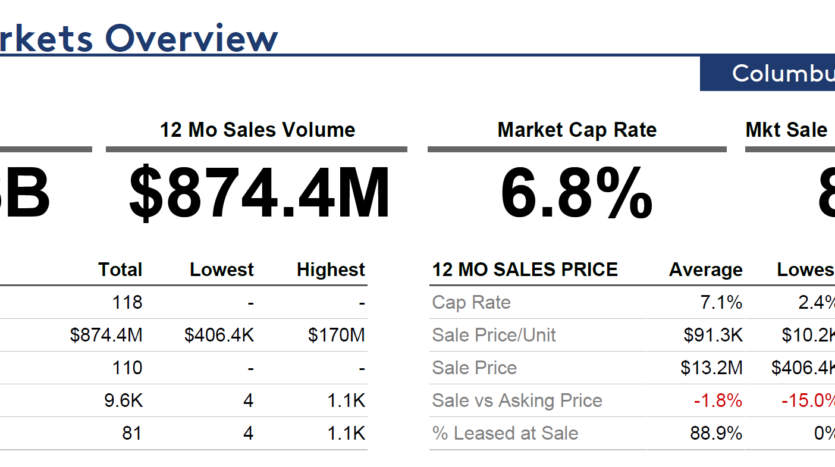Select the Total column header
The width and height of the screenshot is (835, 467).
click(120, 270)
